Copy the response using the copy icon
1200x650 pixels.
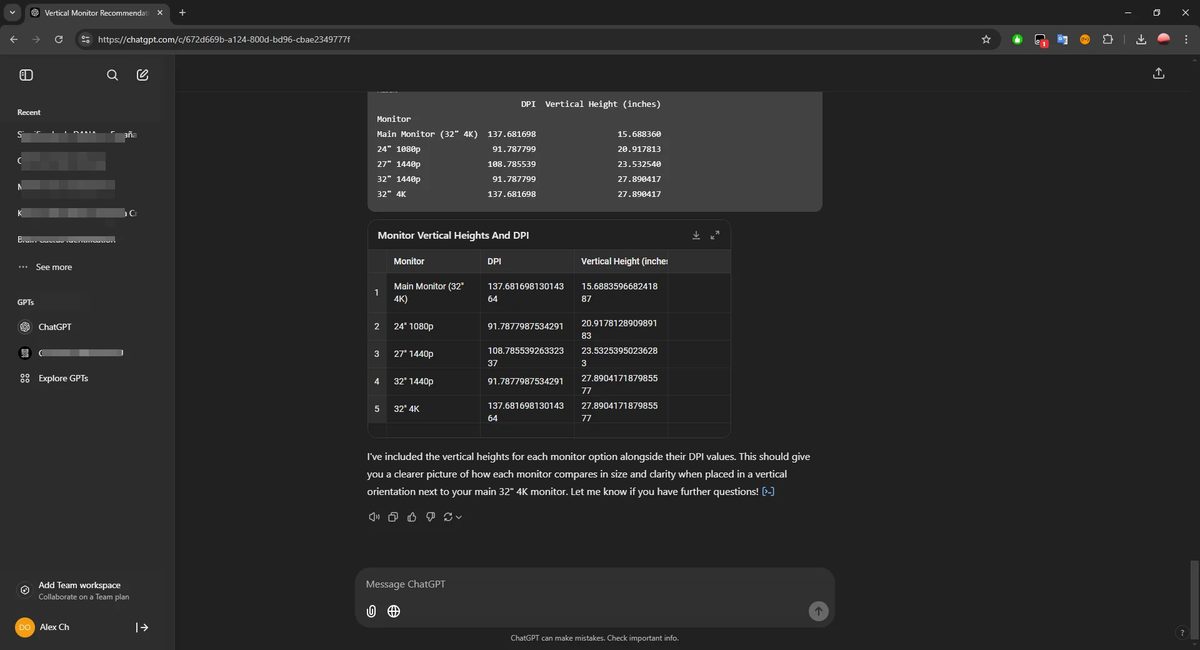point(393,516)
